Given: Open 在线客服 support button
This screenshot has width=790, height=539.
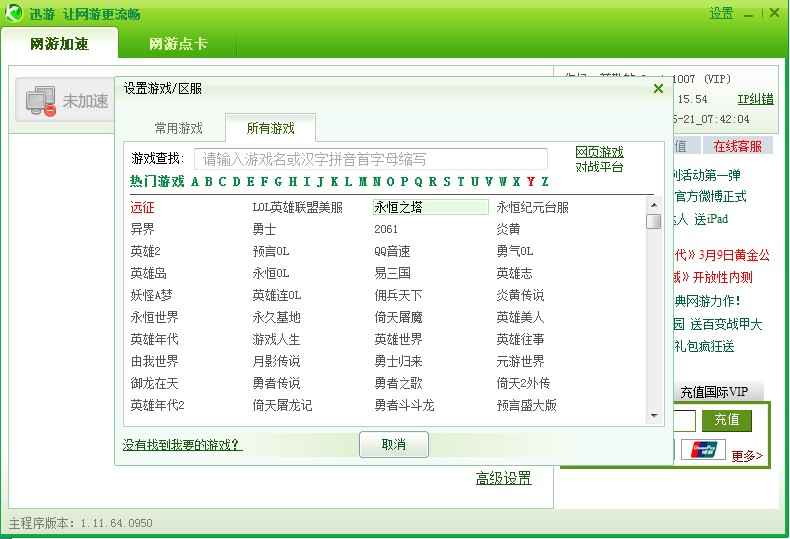Looking at the screenshot, I should [x=738, y=146].
